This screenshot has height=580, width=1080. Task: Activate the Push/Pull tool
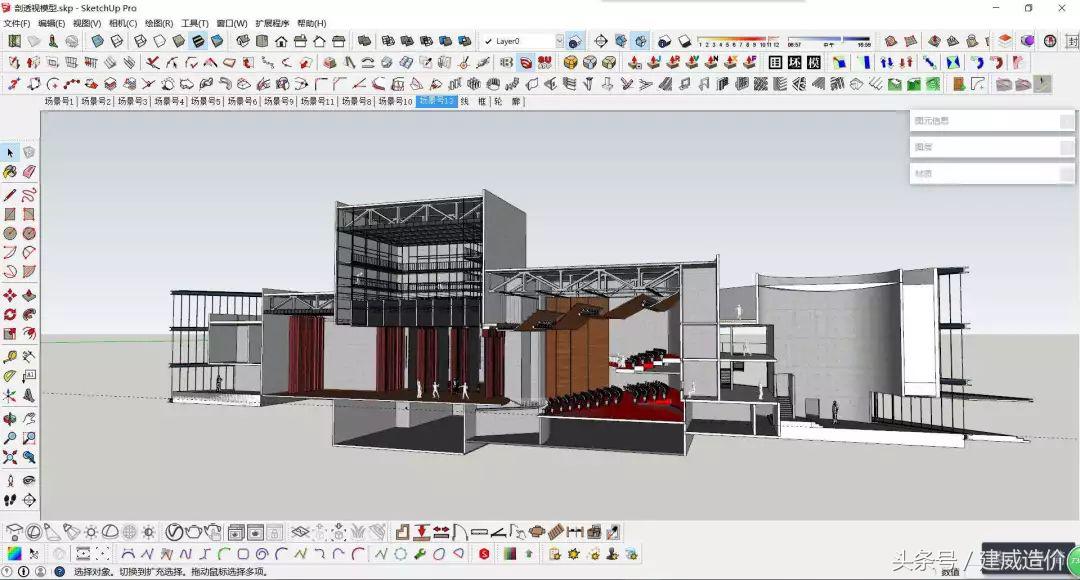coord(28,298)
